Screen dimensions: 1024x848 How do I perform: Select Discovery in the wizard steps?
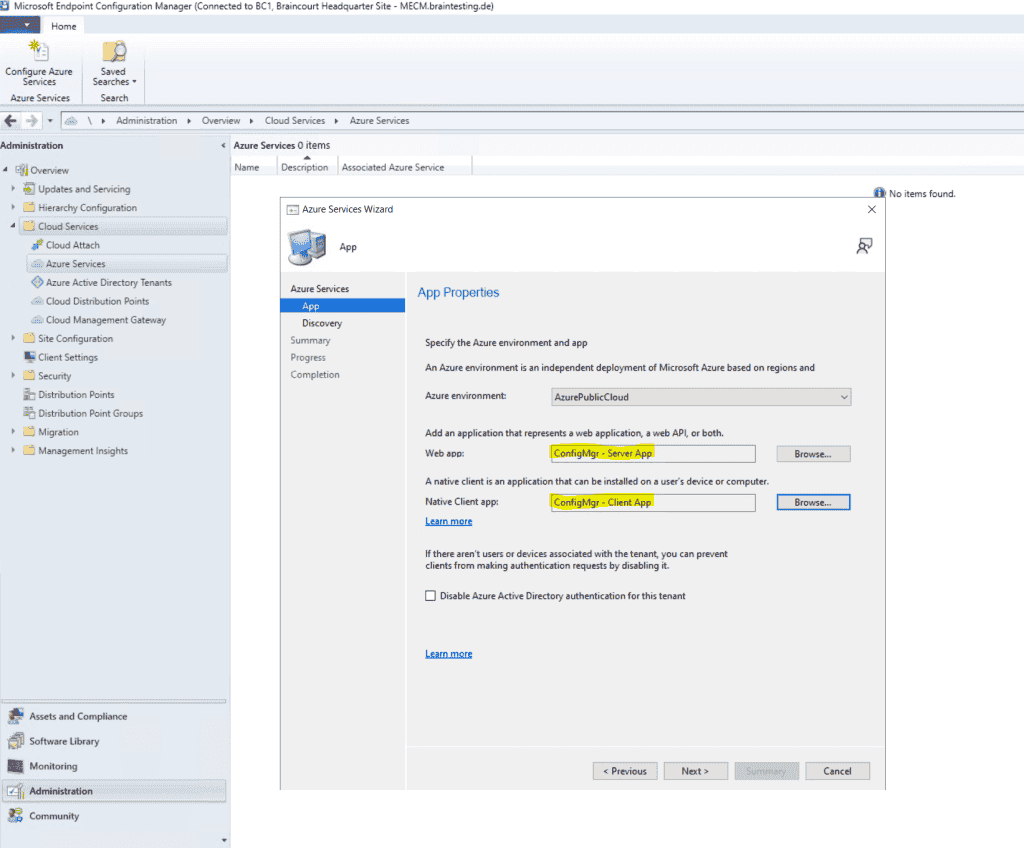[322, 323]
